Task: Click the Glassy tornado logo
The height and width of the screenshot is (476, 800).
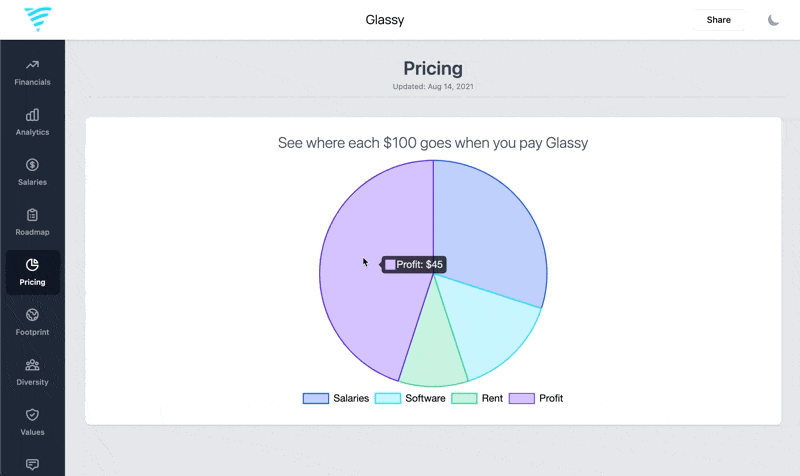Action: pyautogui.click(x=38, y=19)
